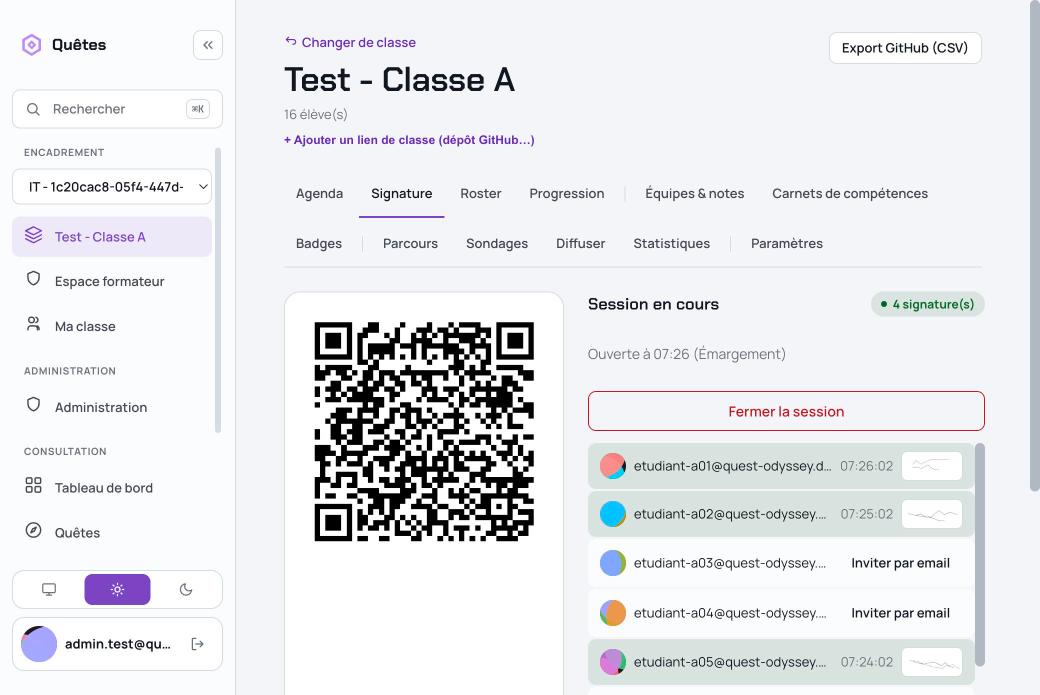The height and width of the screenshot is (695, 1040).
Task: Open the Agenda tab
Action: pos(320,194)
